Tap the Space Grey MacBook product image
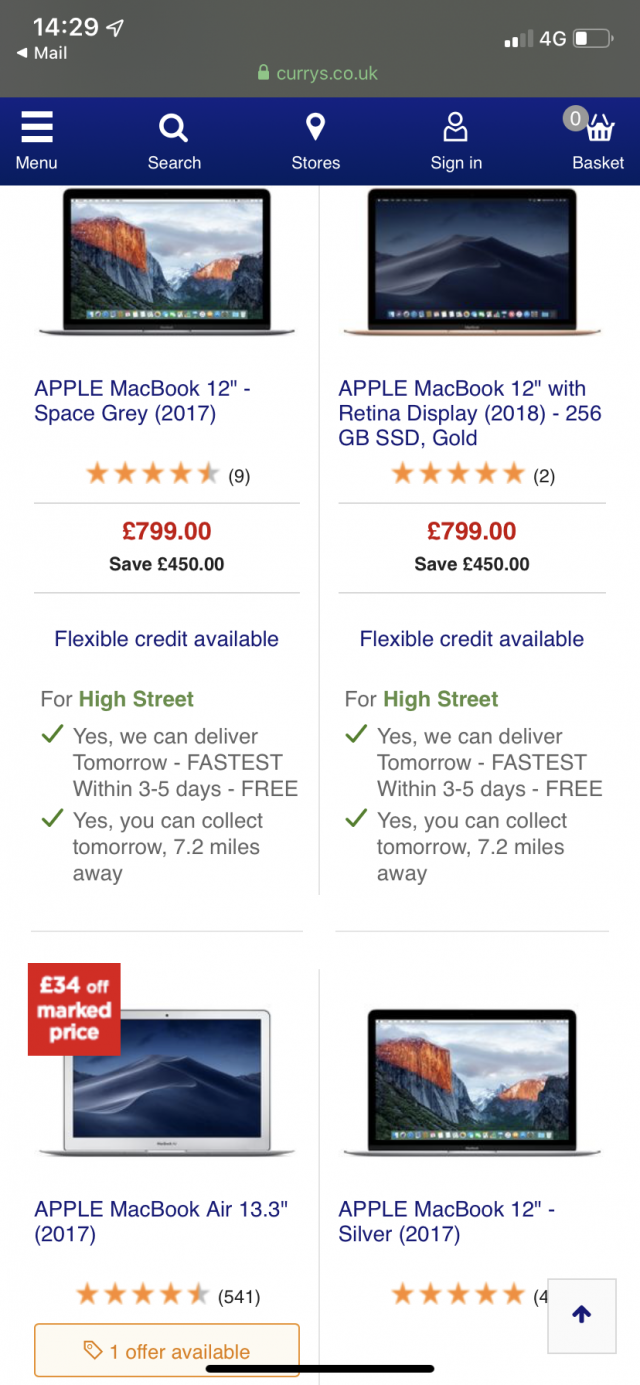Viewport: 640px width, 1385px height. (x=167, y=262)
